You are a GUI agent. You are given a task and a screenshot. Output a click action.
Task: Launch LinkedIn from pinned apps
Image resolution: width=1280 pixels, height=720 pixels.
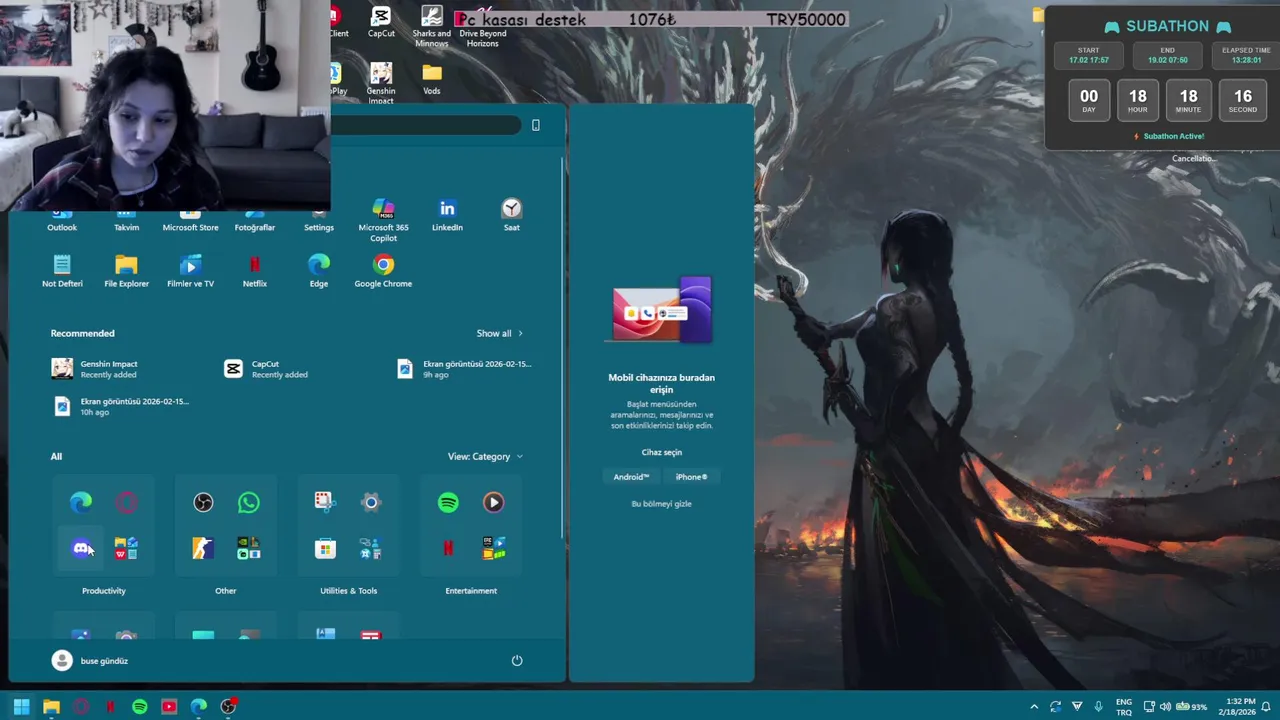point(447,215)
